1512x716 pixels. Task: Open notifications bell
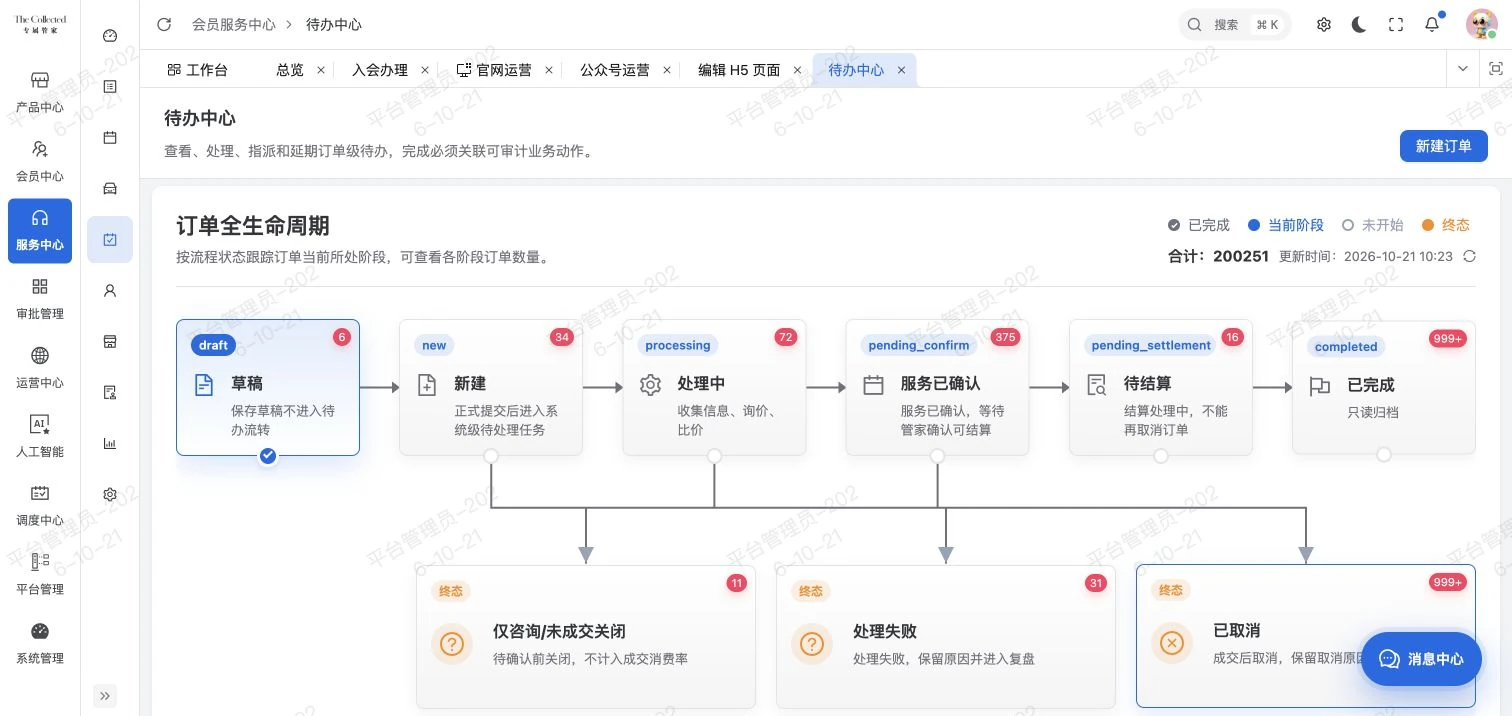[x=1432, y=25]
